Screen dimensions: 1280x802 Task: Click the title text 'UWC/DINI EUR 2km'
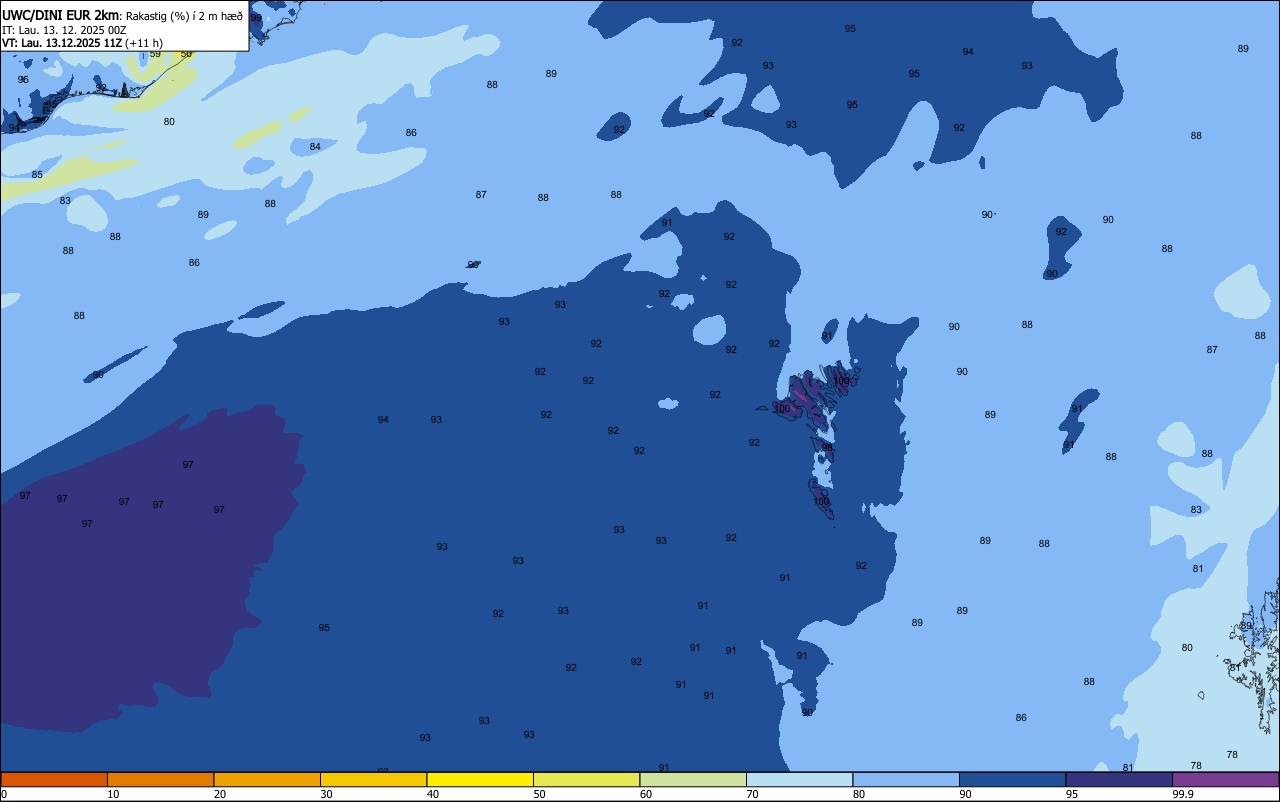point(60,15)
